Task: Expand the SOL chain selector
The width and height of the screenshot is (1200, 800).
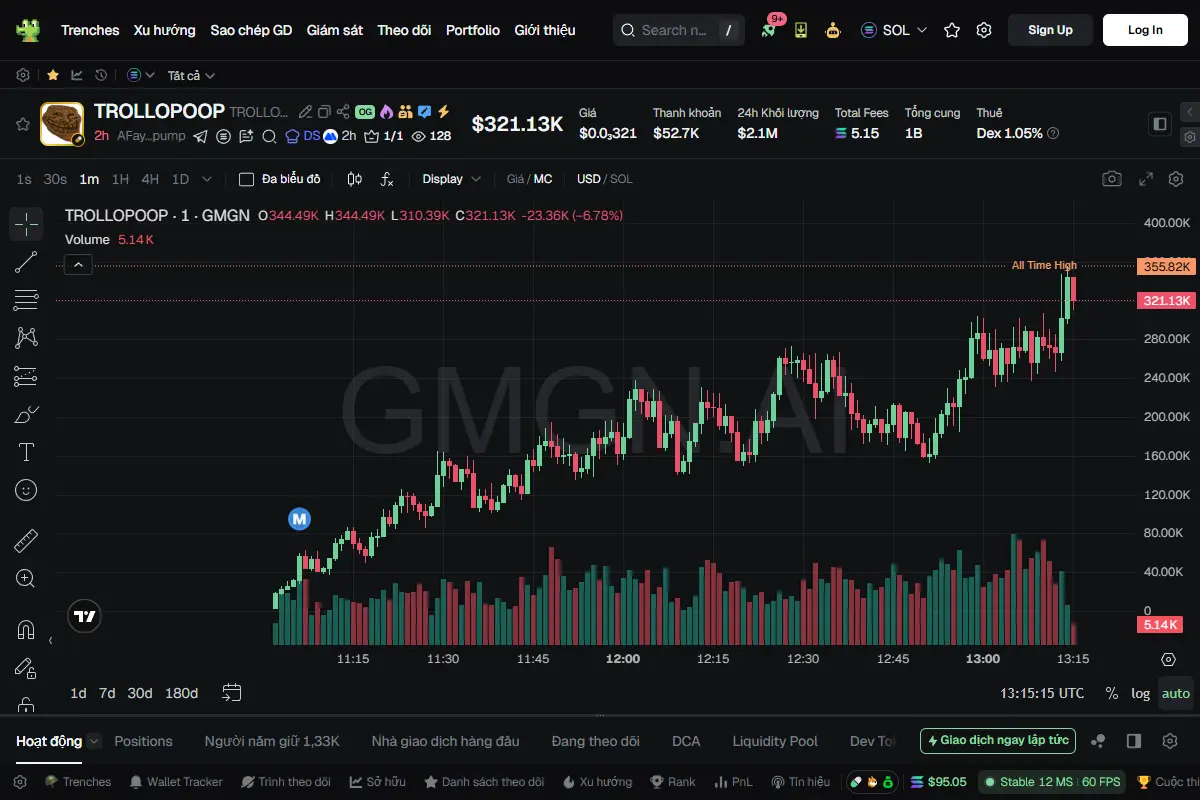Action: pyautogui.click(x=894, y=30)
